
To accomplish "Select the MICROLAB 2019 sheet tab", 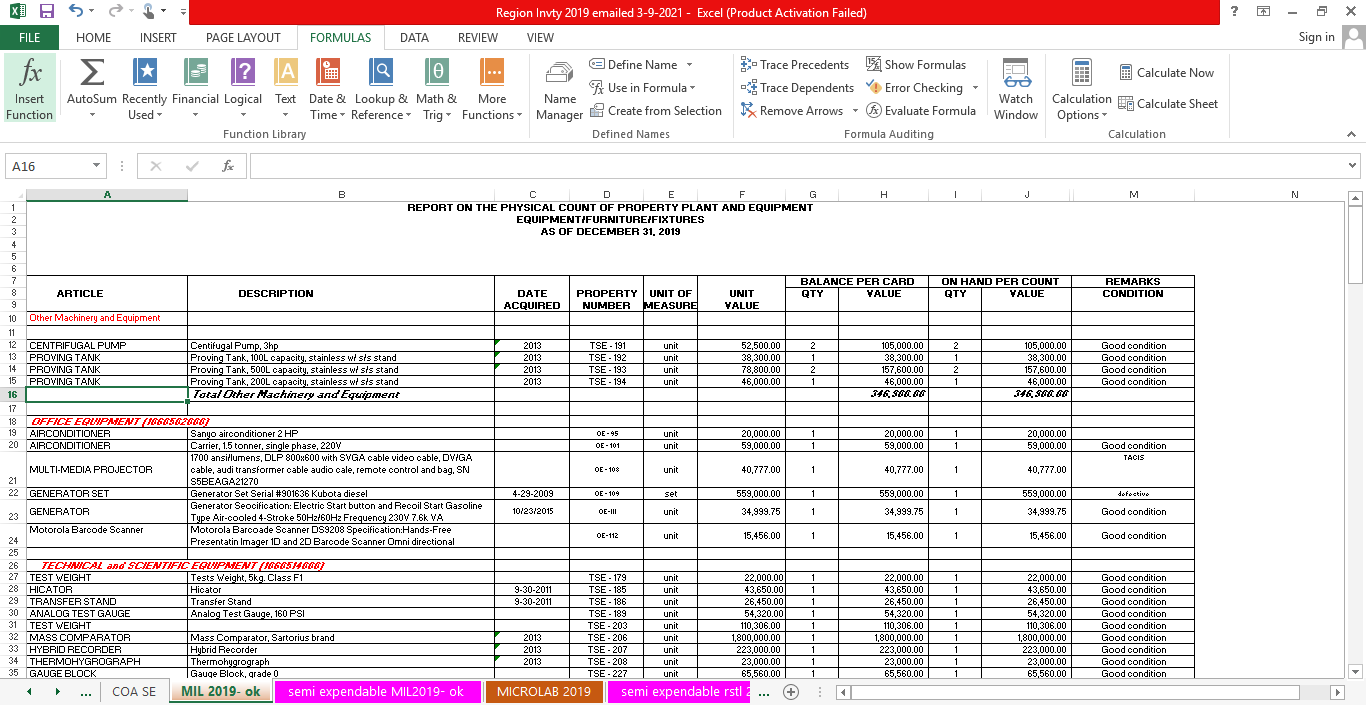I will pyautogui.click(x=544, y=692).
